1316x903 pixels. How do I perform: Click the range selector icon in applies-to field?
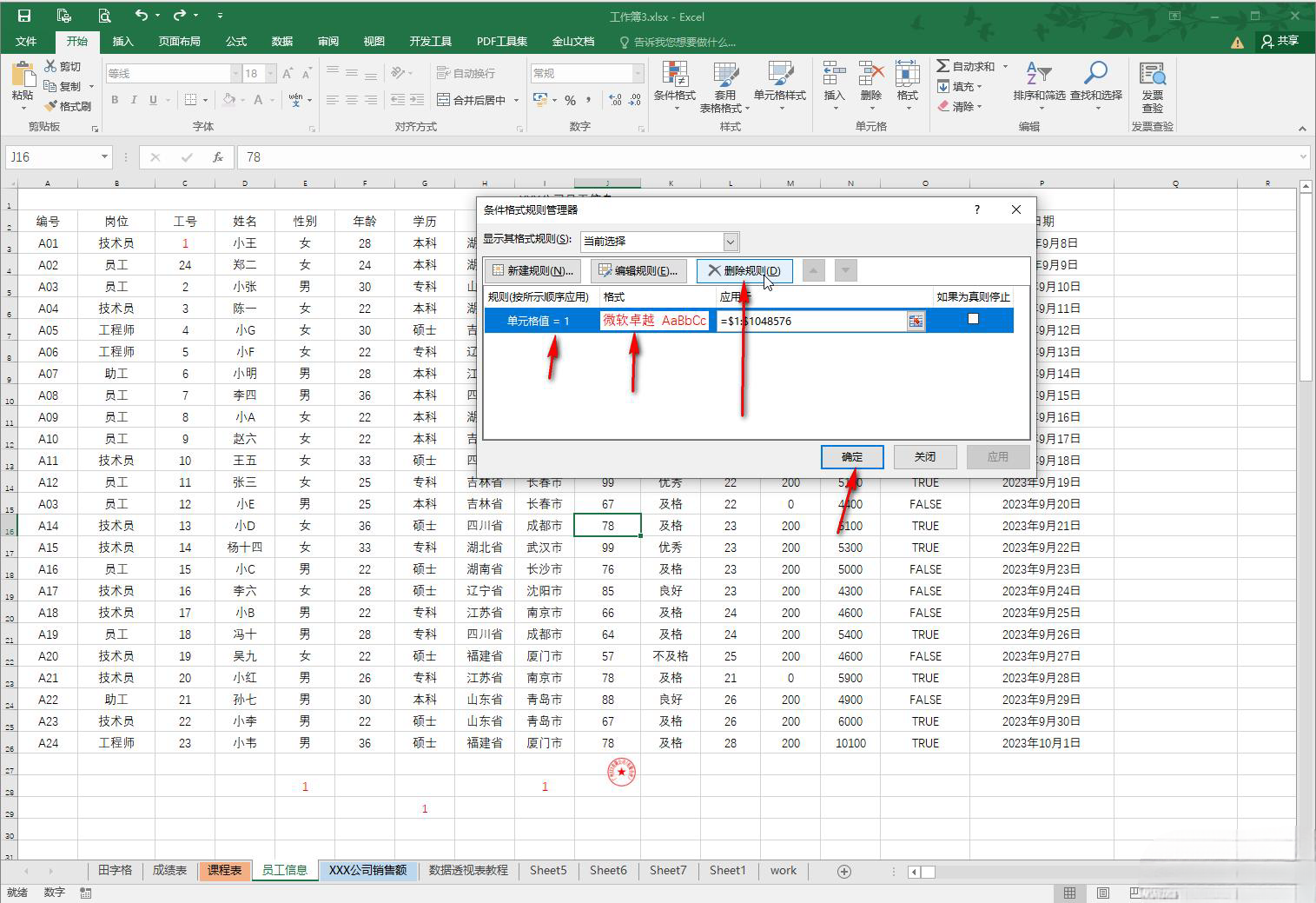click(916, 321)
